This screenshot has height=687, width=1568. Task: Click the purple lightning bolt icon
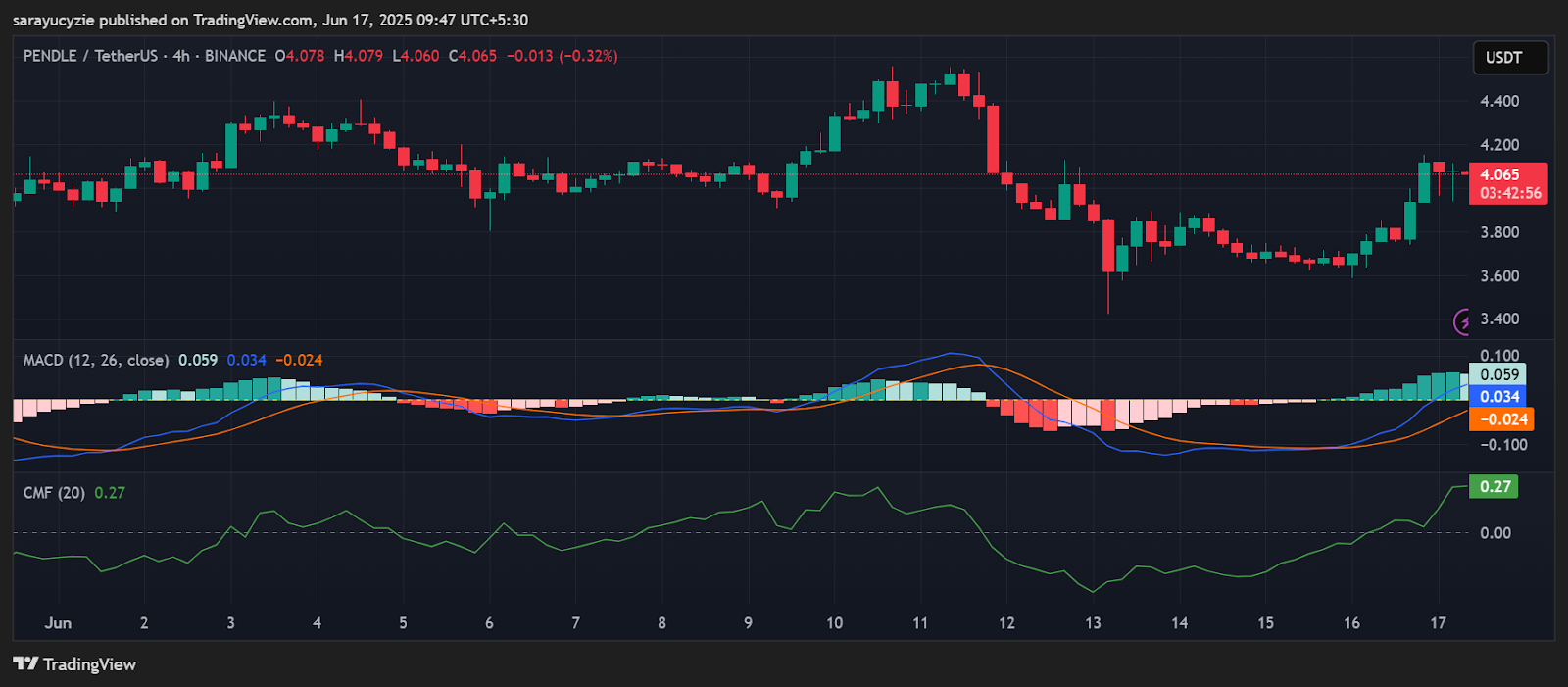point(1462,321)
